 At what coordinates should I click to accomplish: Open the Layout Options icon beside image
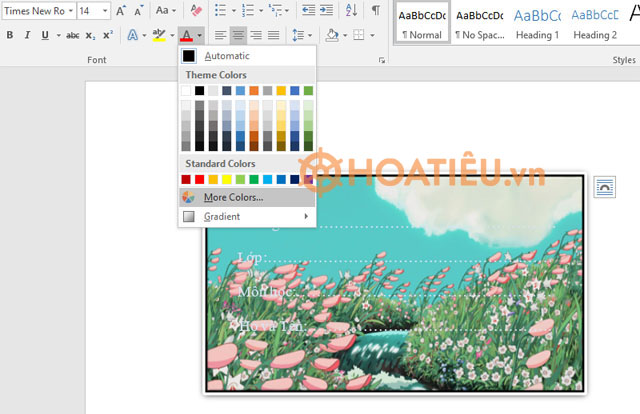[604, 186]
